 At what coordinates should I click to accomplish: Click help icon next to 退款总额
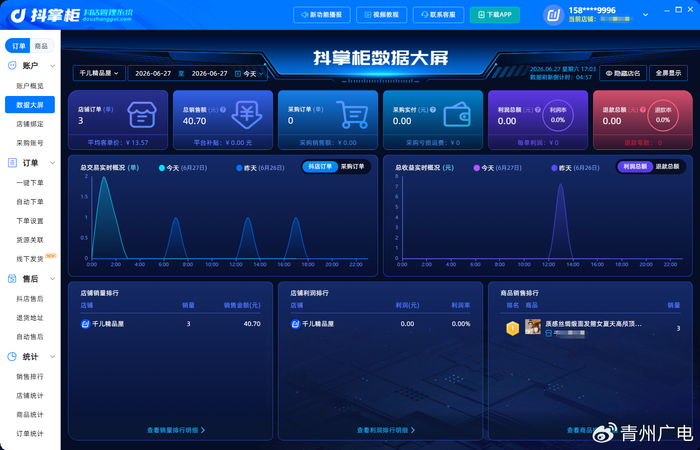[642, 109]
